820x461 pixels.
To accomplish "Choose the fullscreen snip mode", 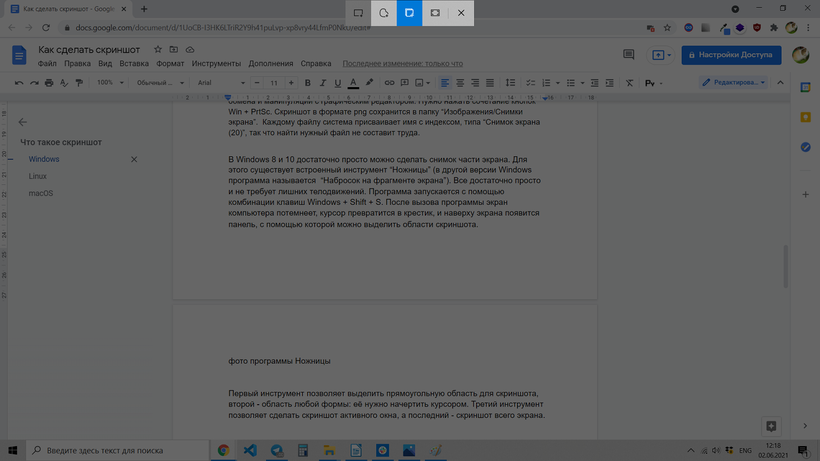I will pyautogui.click(x=435, y=13).
